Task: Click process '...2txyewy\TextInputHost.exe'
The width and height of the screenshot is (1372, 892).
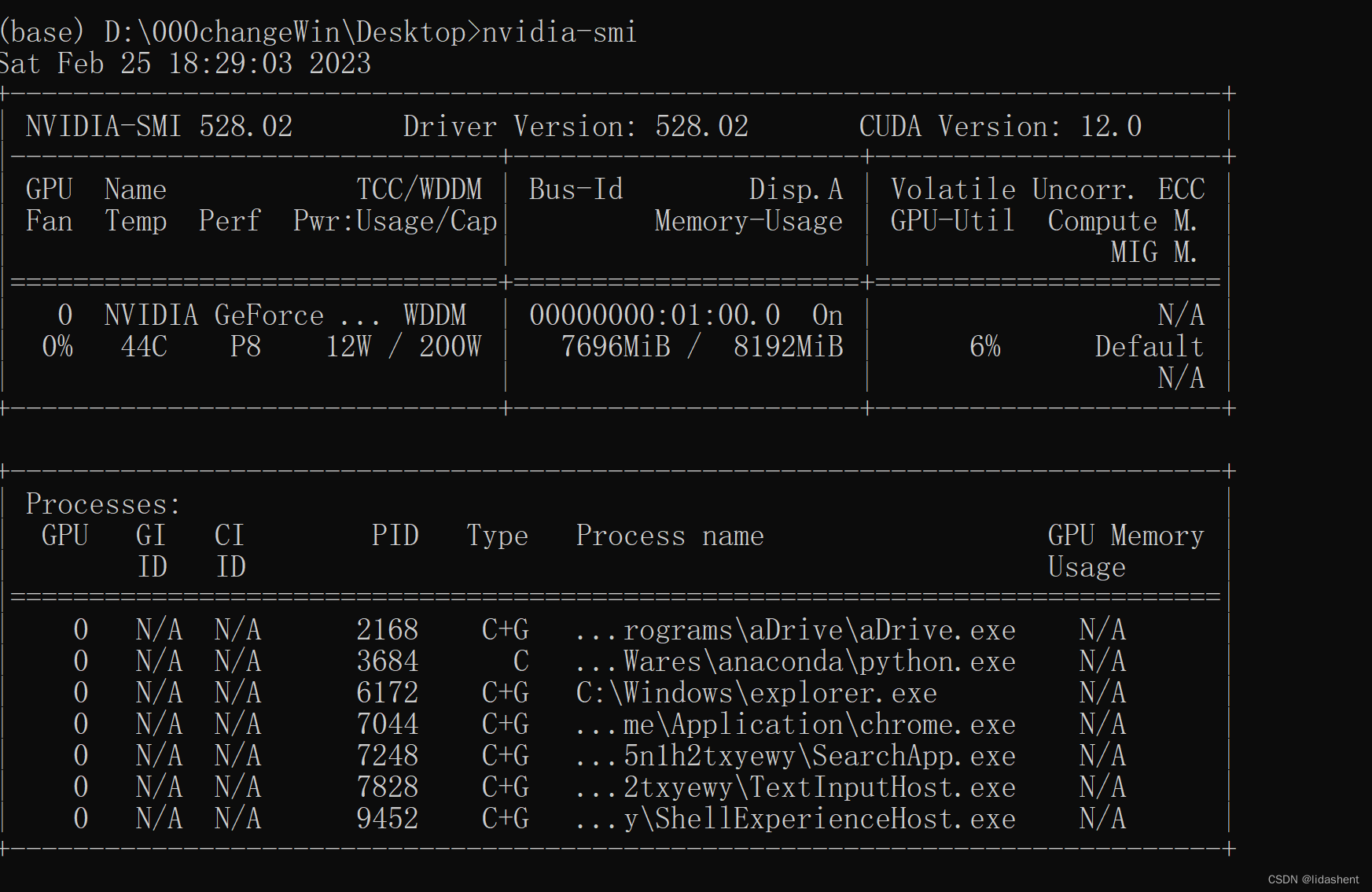Action: 796,787
